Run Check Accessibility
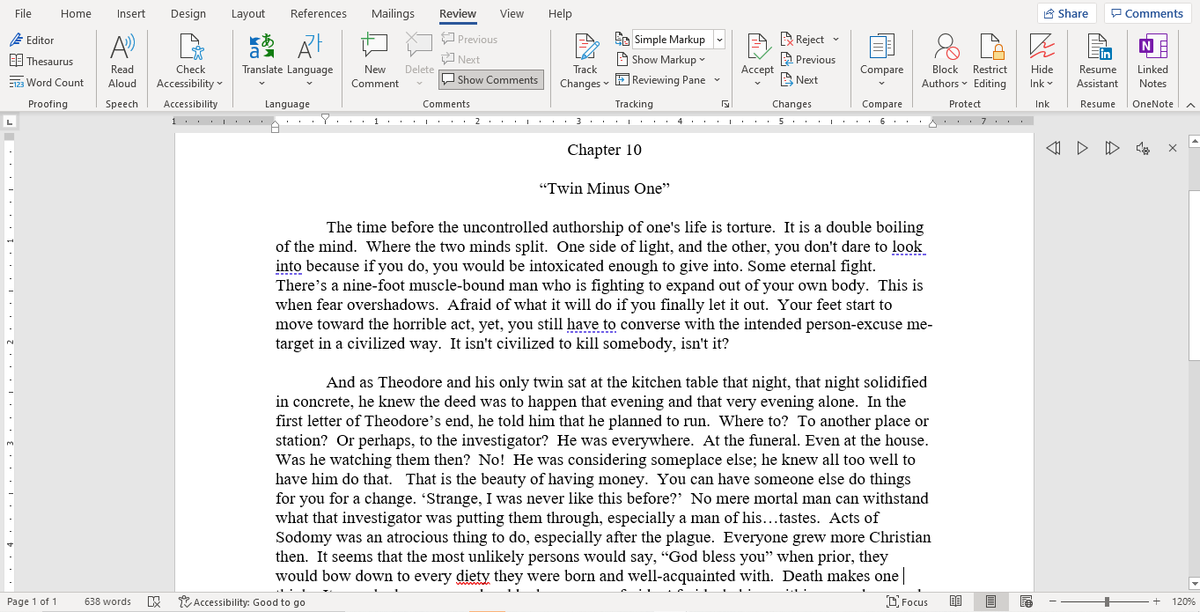The width and height of the screenshot is (1200, 612). [190, 60]
